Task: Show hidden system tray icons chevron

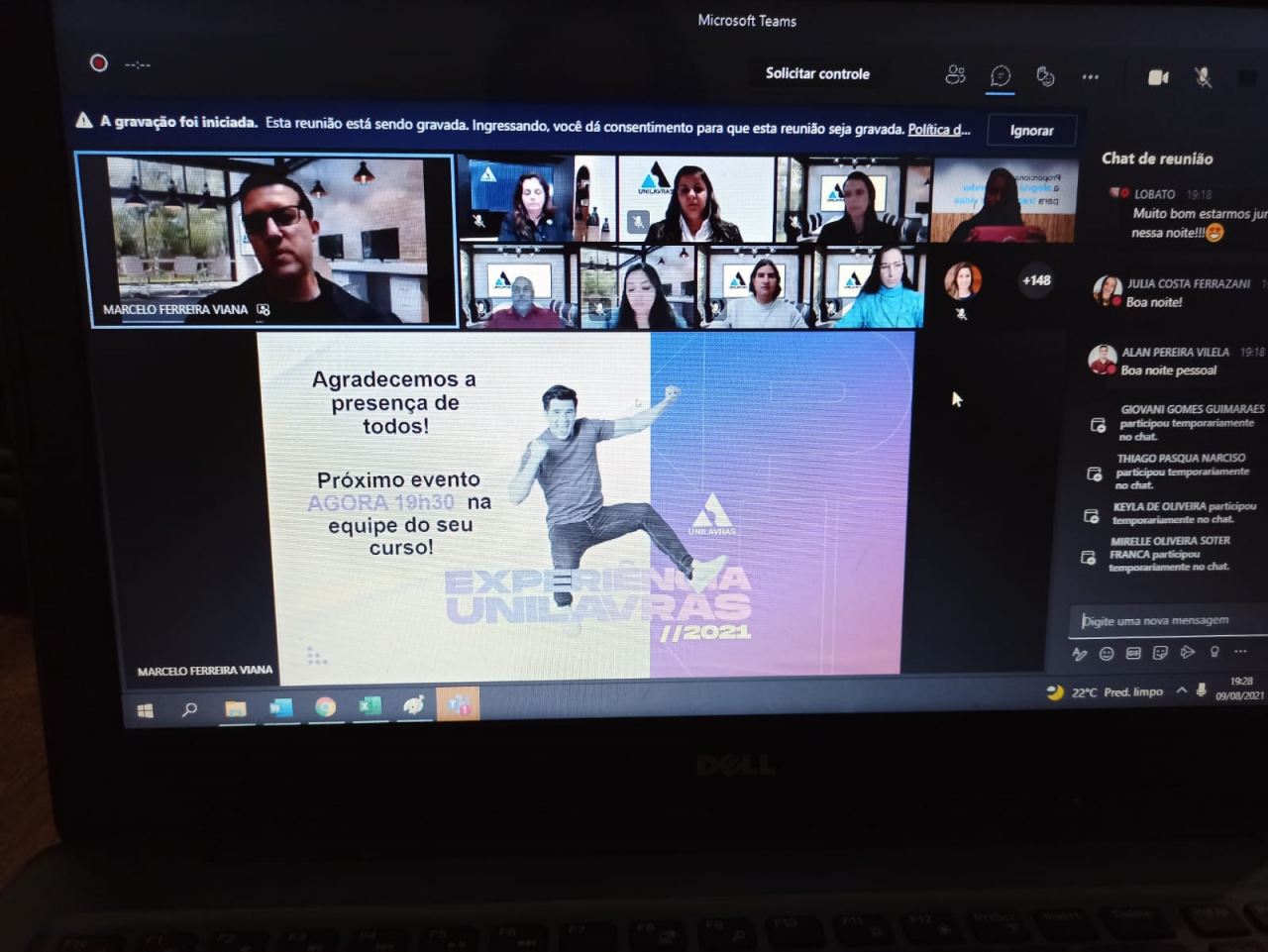Action: 1181,690
